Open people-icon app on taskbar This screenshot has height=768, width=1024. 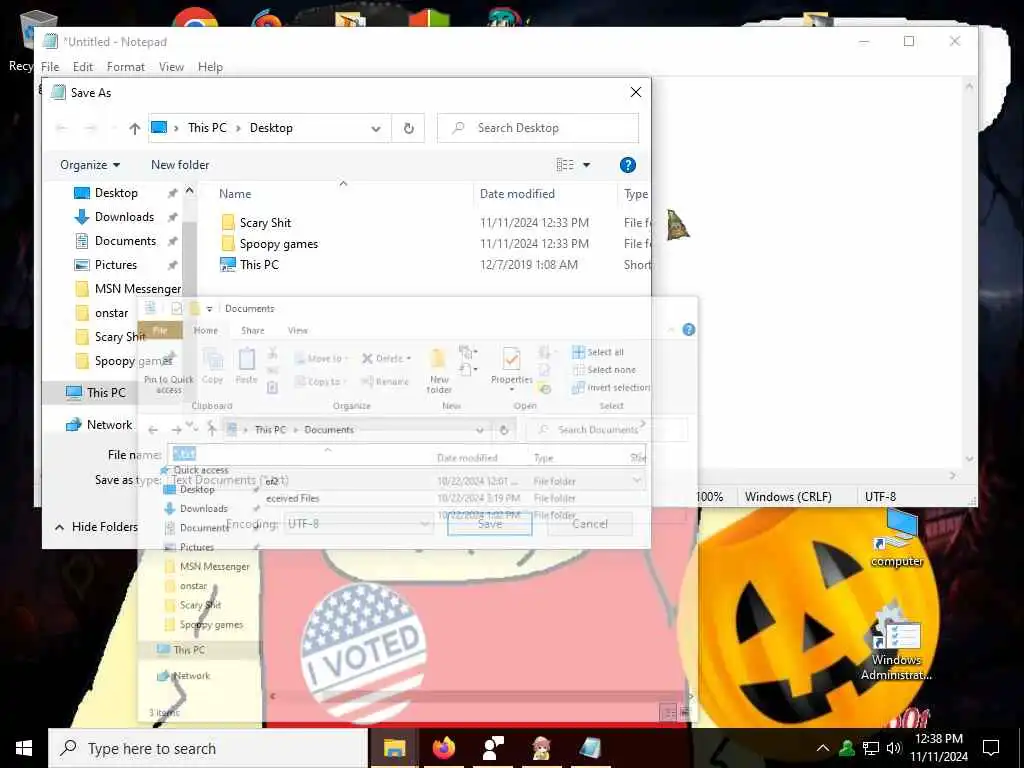click(493, 748)
